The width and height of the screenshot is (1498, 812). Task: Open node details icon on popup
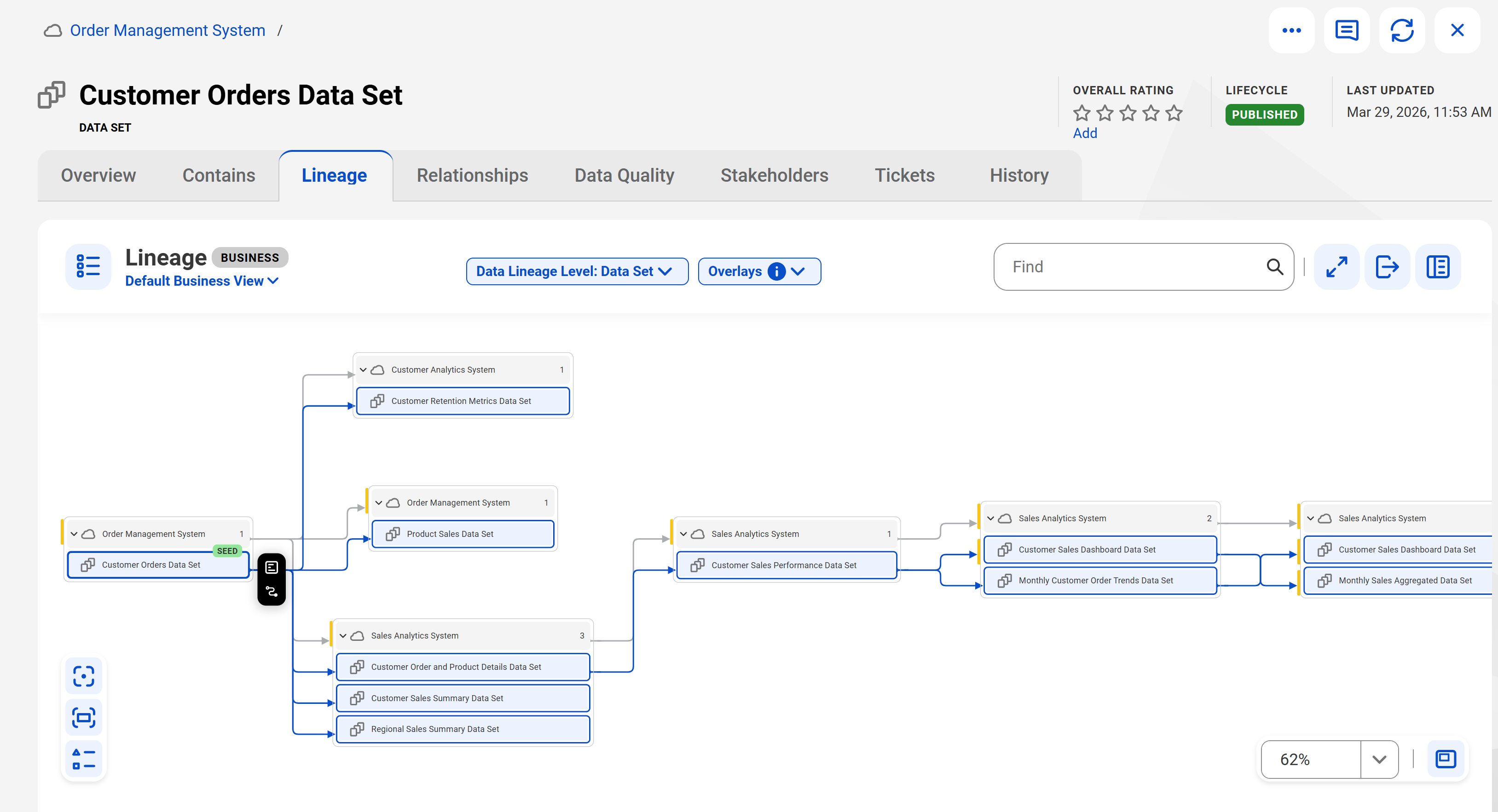(272, 567)
